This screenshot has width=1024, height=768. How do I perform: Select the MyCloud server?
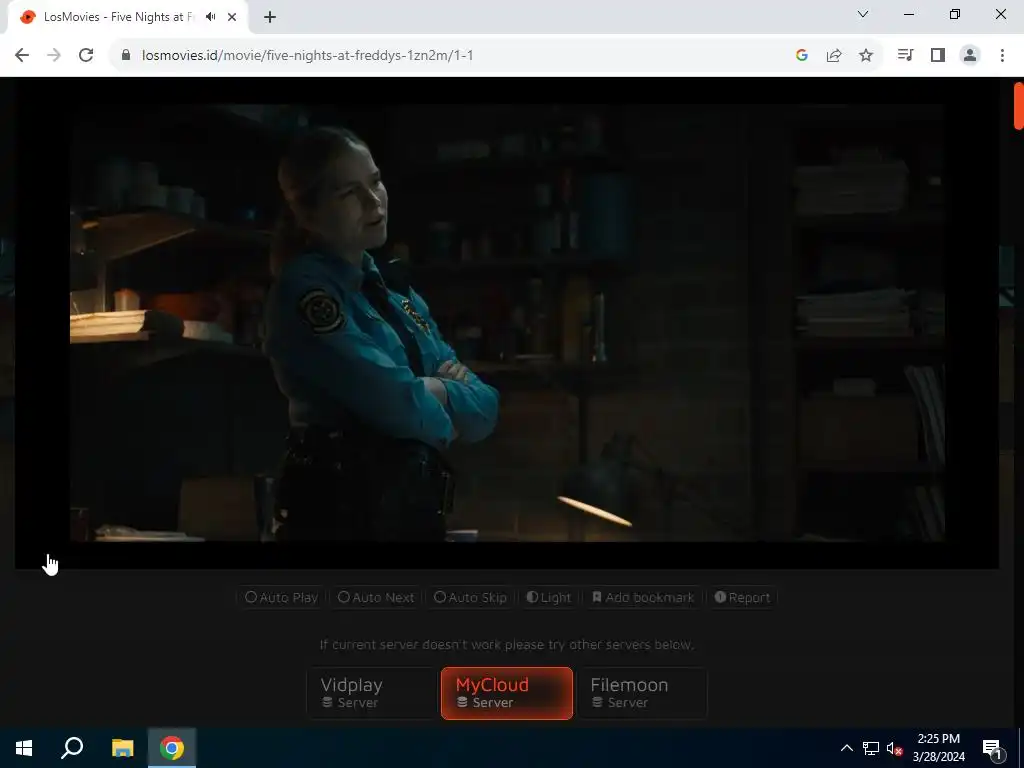(x=507, y=693)
